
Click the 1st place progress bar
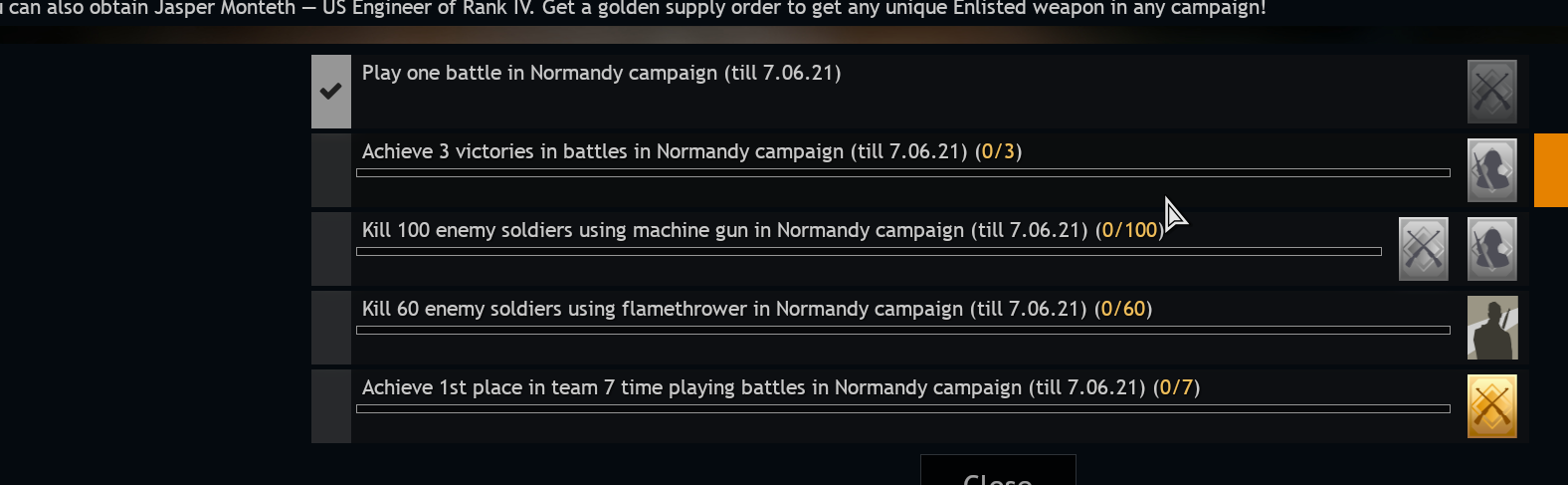[x=902, y=409]
